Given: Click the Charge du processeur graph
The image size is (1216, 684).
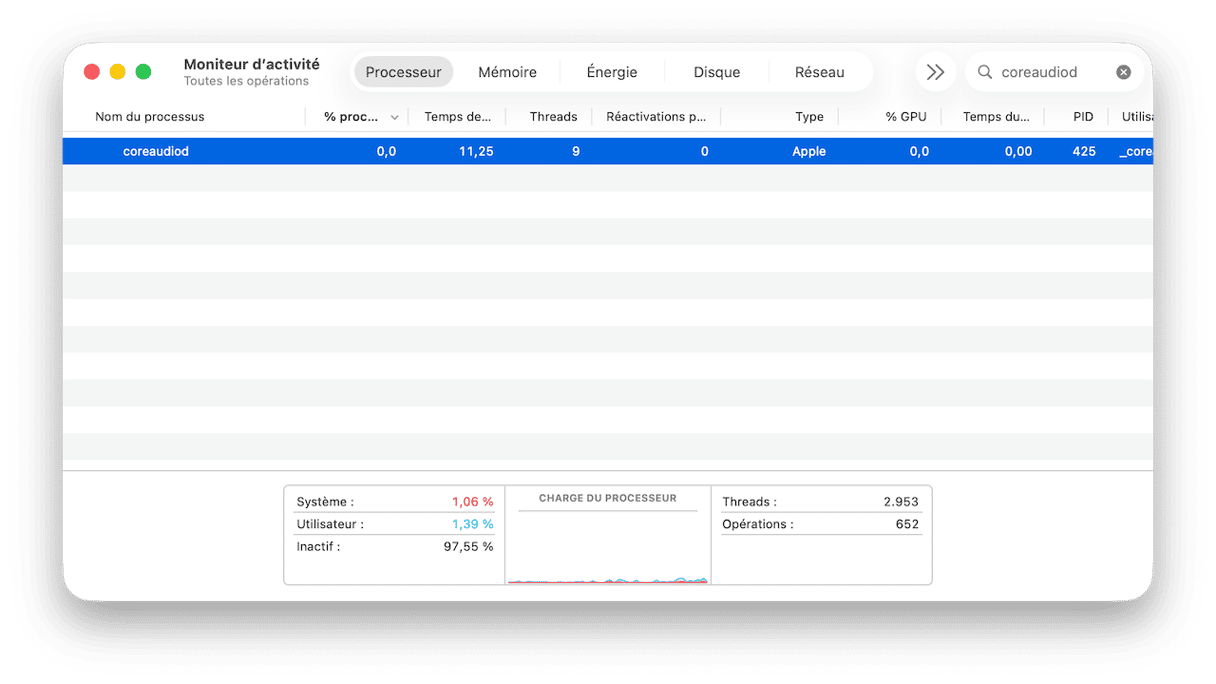Looking at the screenshot, I should pos(607,545).
